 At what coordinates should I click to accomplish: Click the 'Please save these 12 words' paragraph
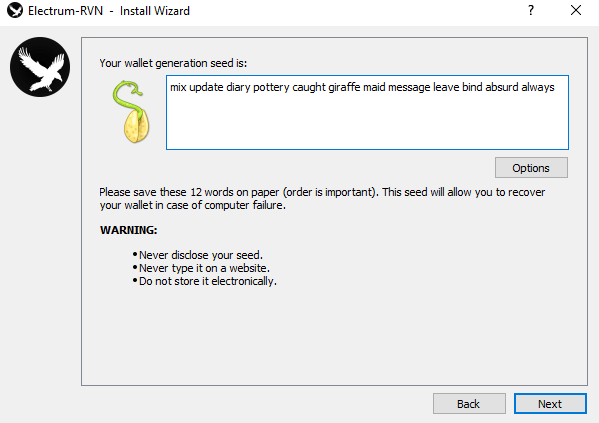tap(322, 198)
